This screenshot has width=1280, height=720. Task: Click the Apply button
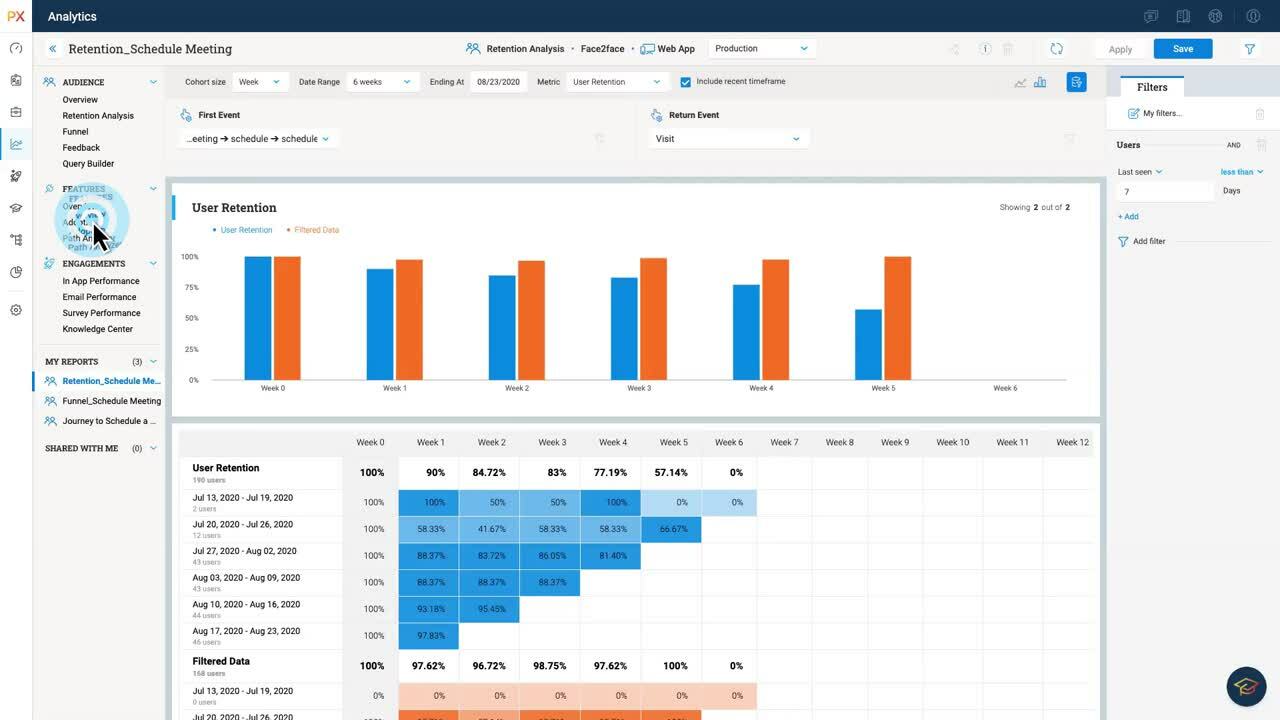click(x=1120, y=49)
